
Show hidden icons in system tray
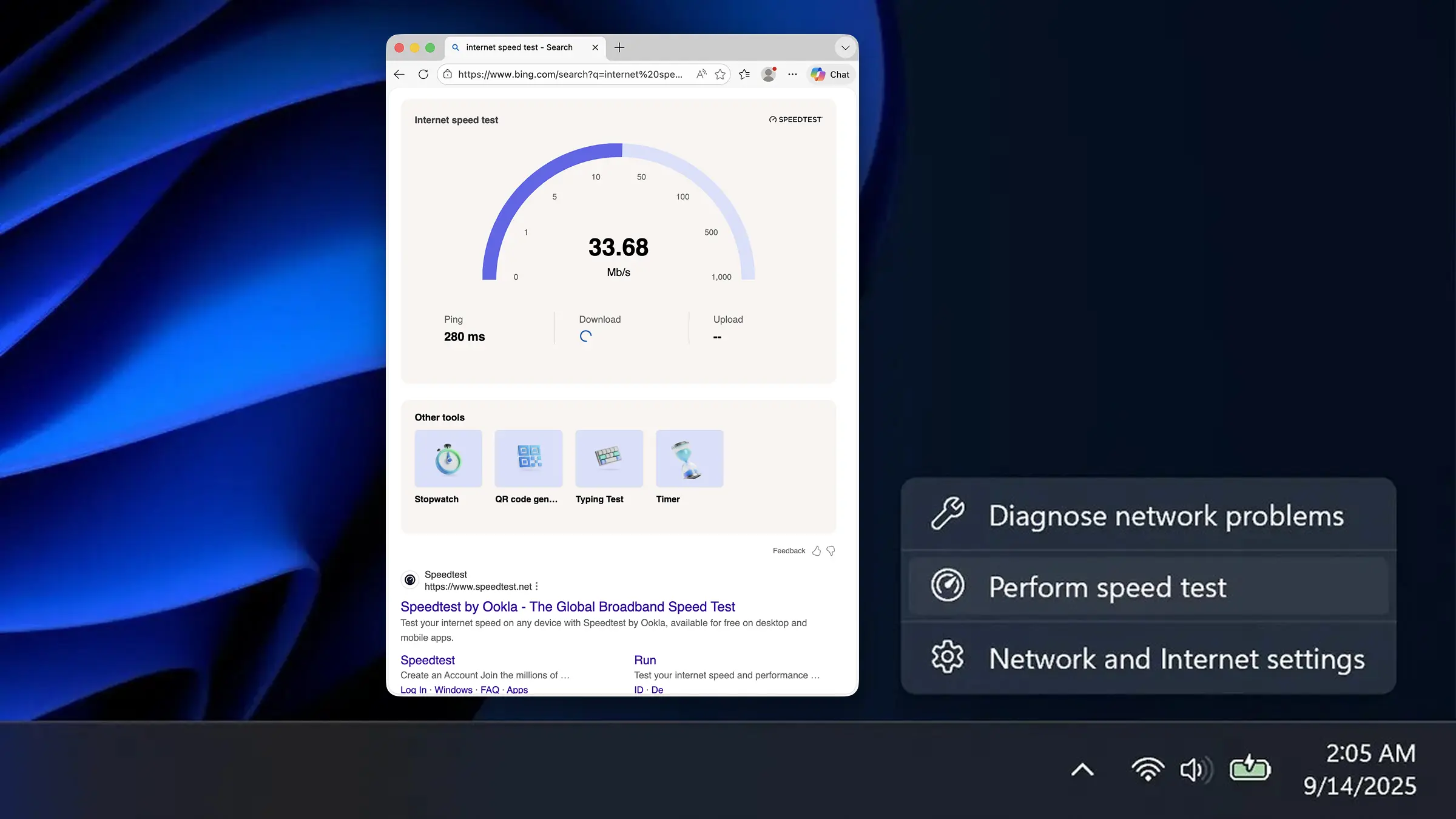pos(1082,770)
